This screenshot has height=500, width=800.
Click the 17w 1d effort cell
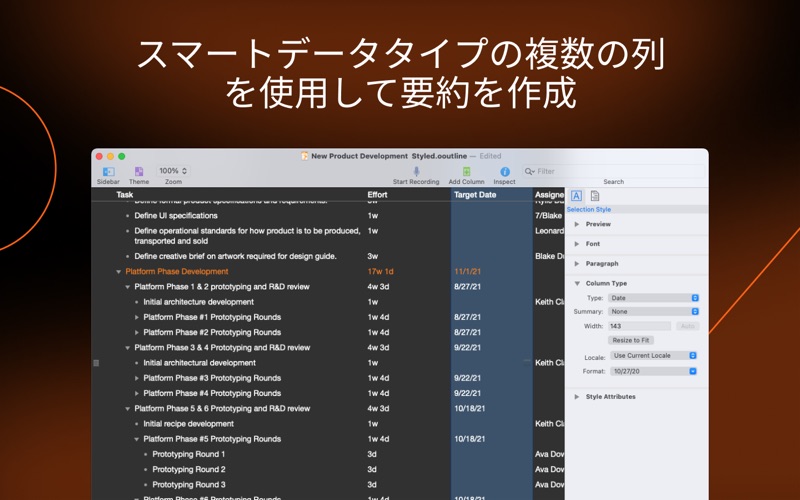point(380,271)
